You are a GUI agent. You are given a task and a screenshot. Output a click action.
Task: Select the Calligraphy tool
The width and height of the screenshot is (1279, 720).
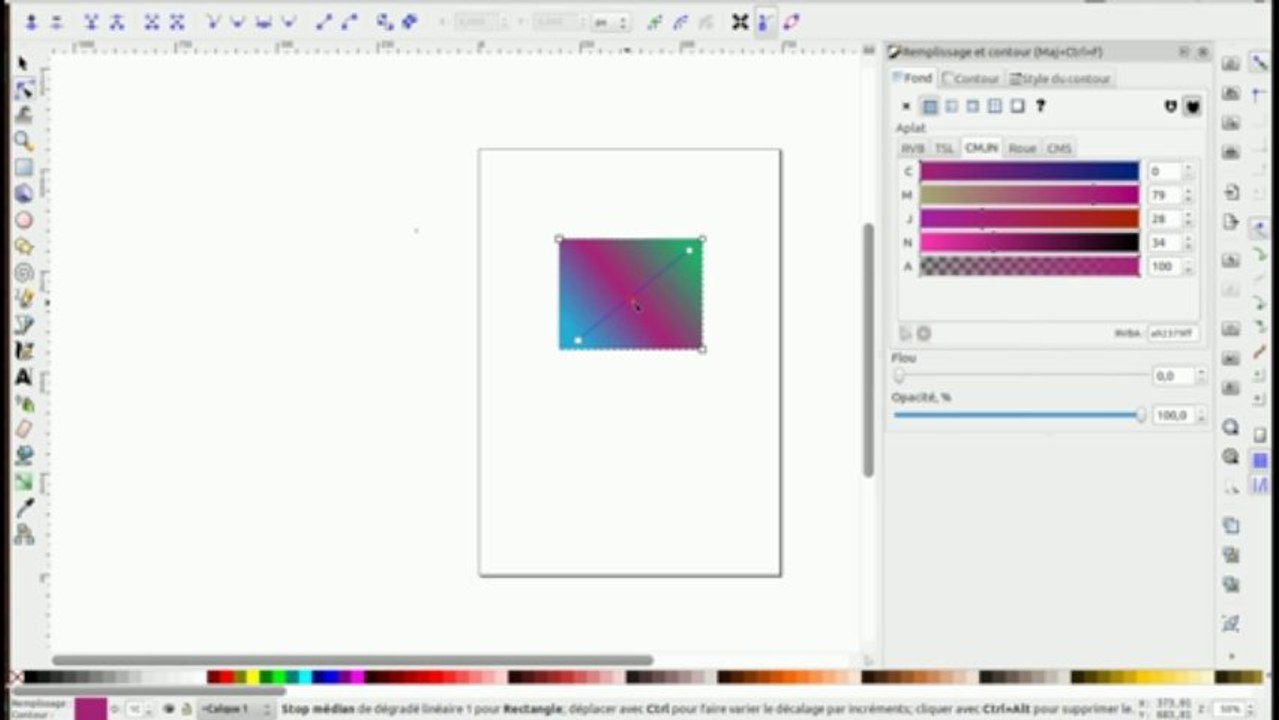point(24,351)
